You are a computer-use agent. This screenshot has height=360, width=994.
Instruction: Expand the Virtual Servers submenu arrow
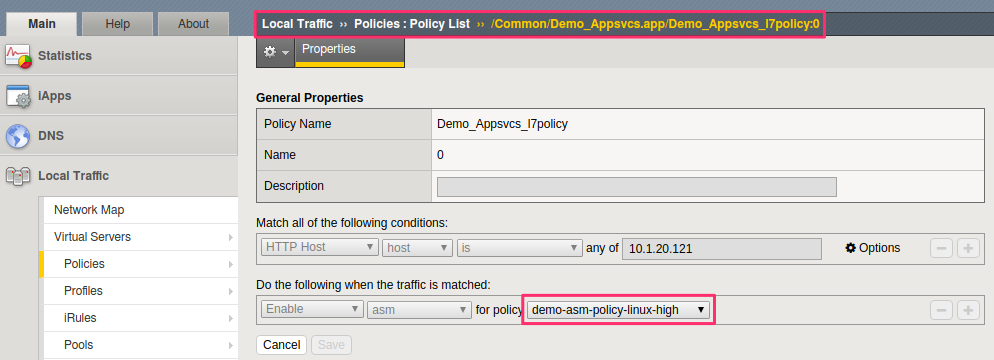230,238
